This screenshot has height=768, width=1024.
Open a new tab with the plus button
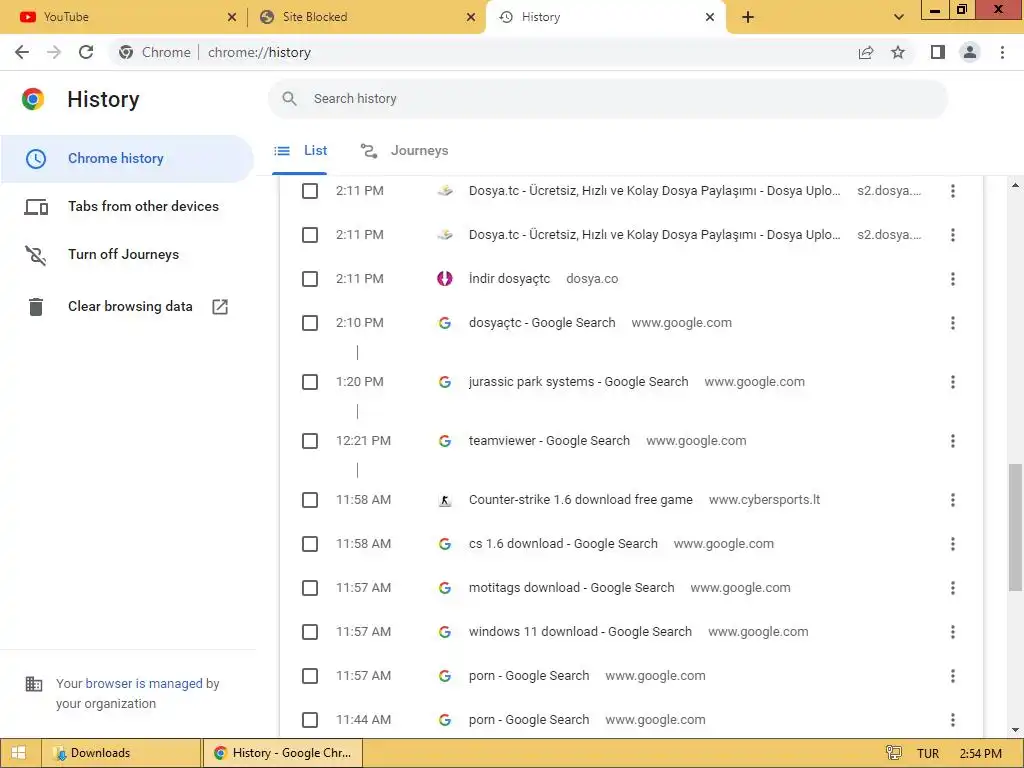tap(748, 17)
